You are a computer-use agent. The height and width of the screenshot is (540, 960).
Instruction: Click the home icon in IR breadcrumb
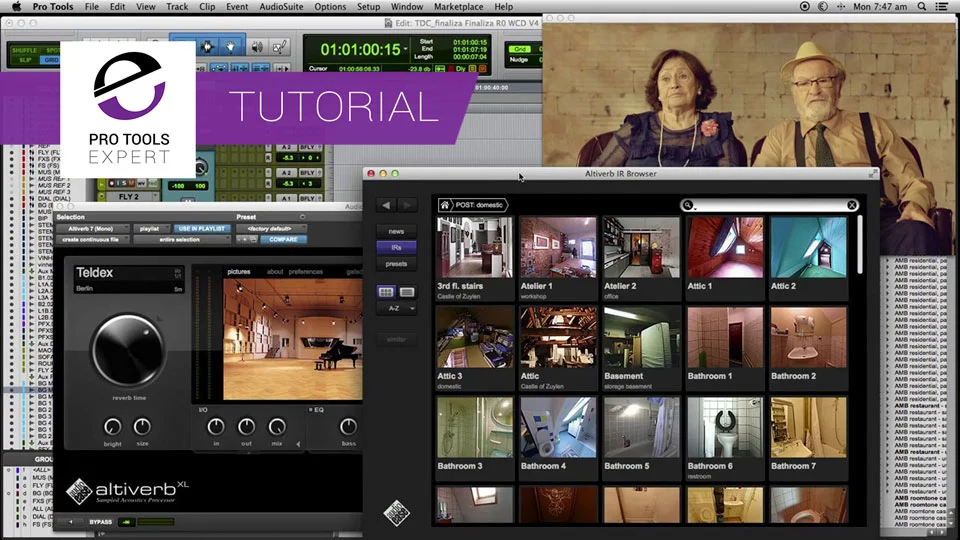[445, 205]
